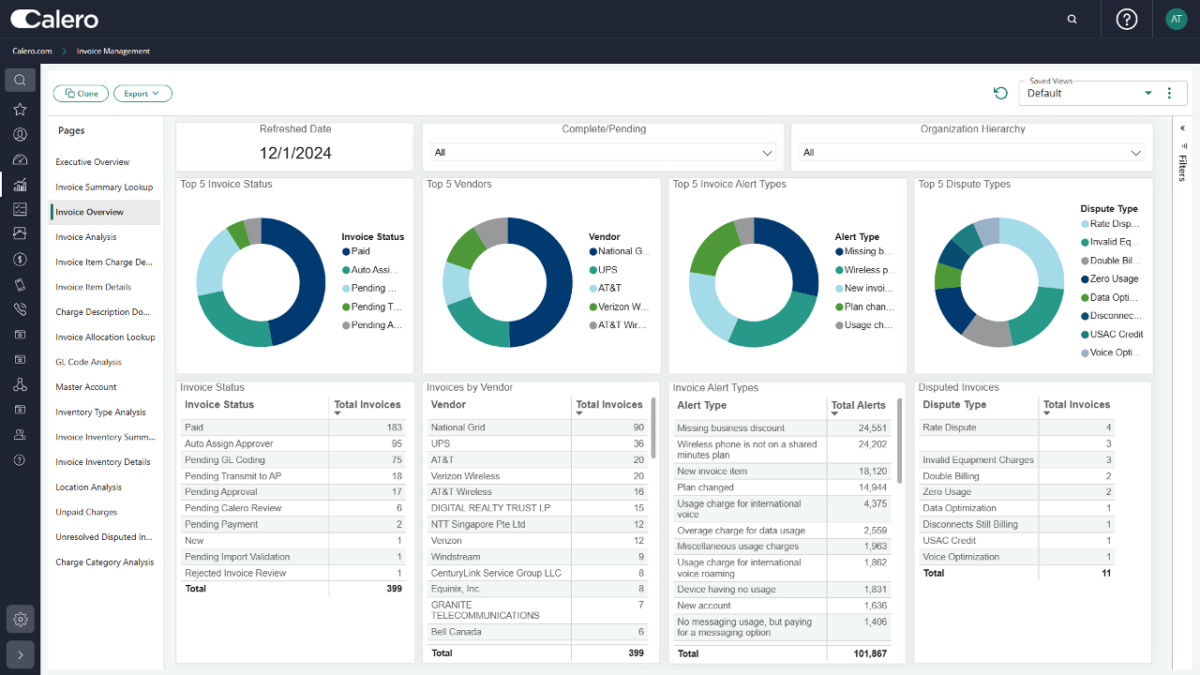The height and width of the screenshot is (675, 1200).
Task: Select the Paid legend entry in Invoice Status
Action: (356, 251)
